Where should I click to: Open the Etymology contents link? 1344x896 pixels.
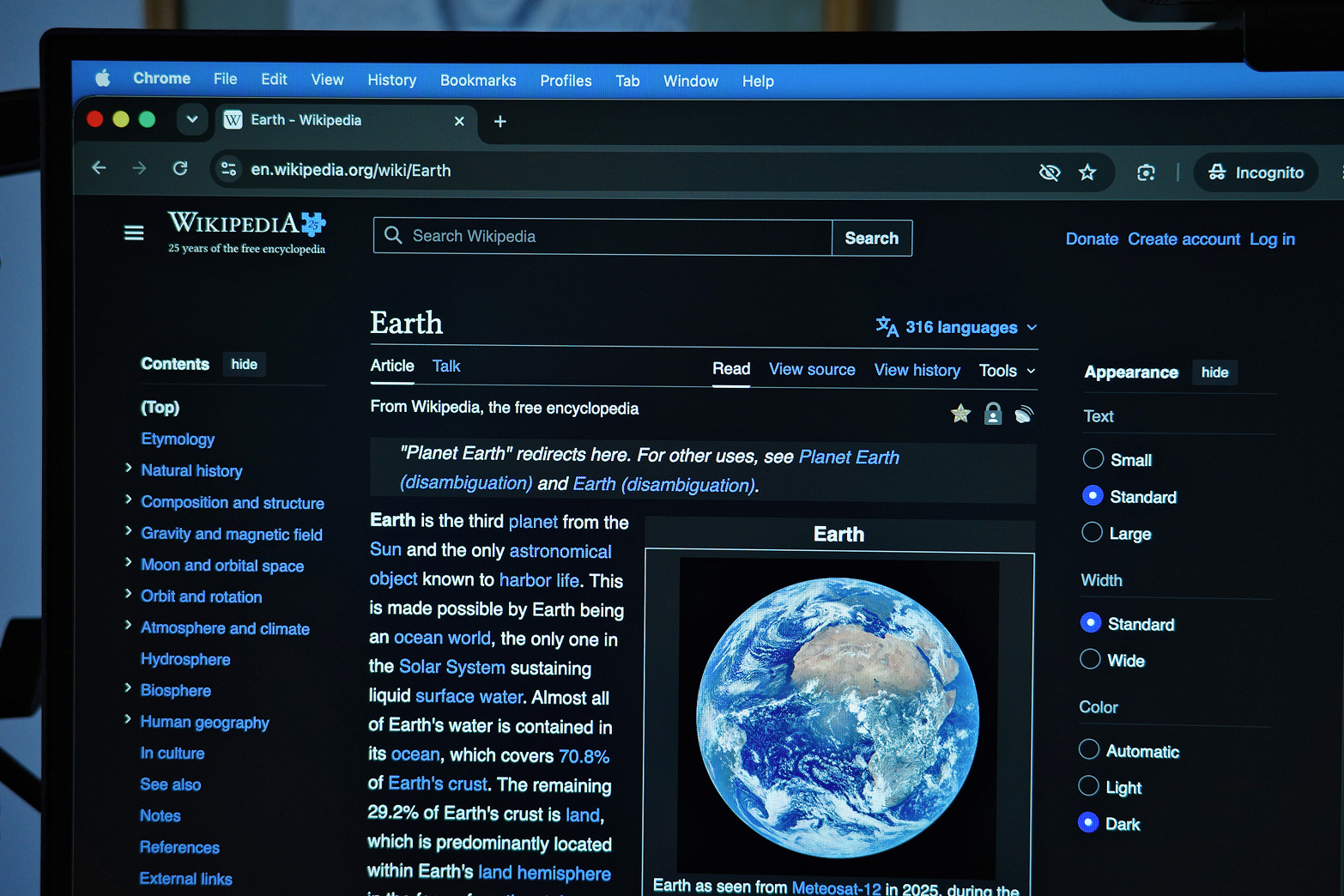point(178,439)
